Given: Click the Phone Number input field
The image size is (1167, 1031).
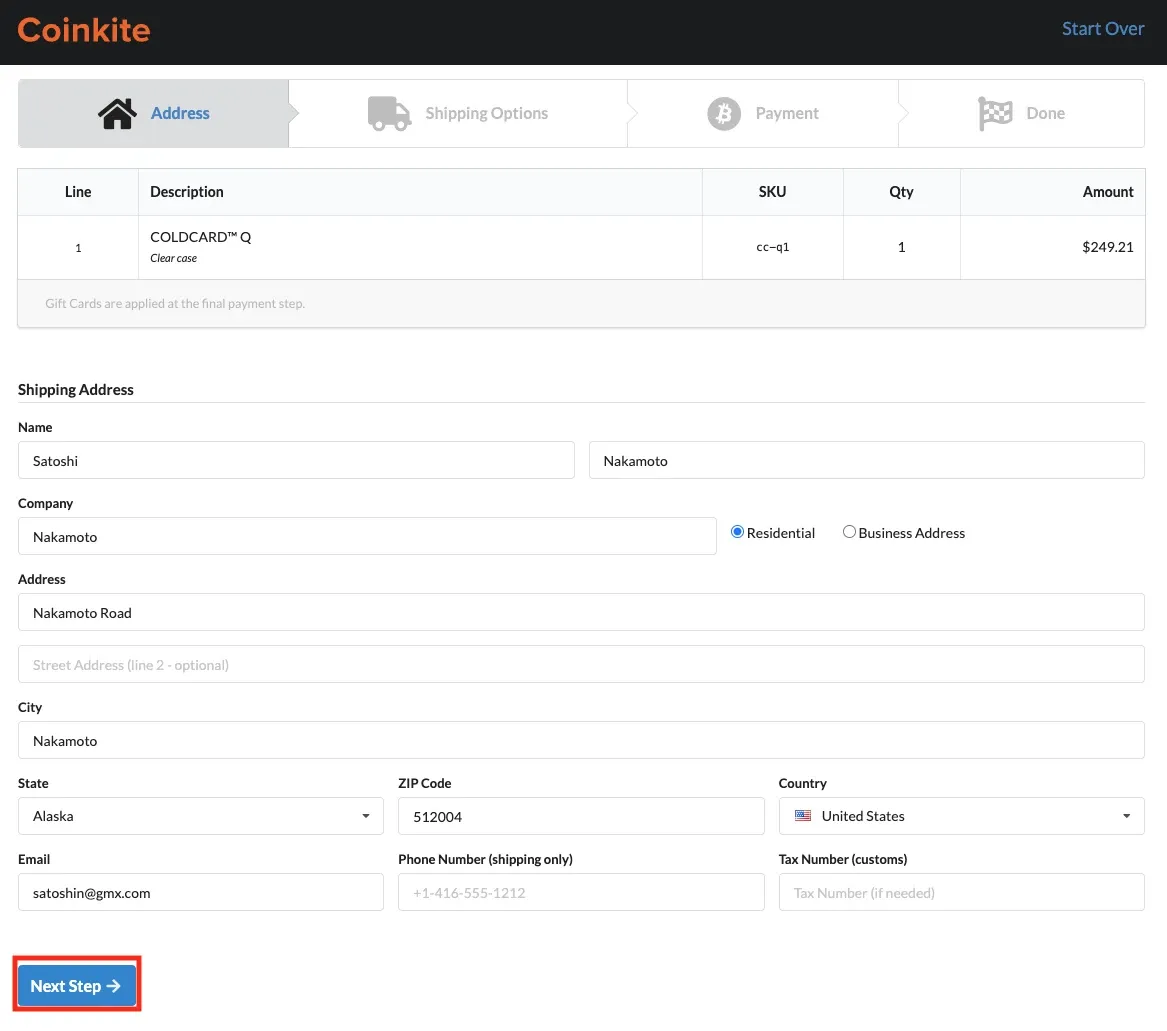Looking at the screenshot, I should (x=581, y=892).
